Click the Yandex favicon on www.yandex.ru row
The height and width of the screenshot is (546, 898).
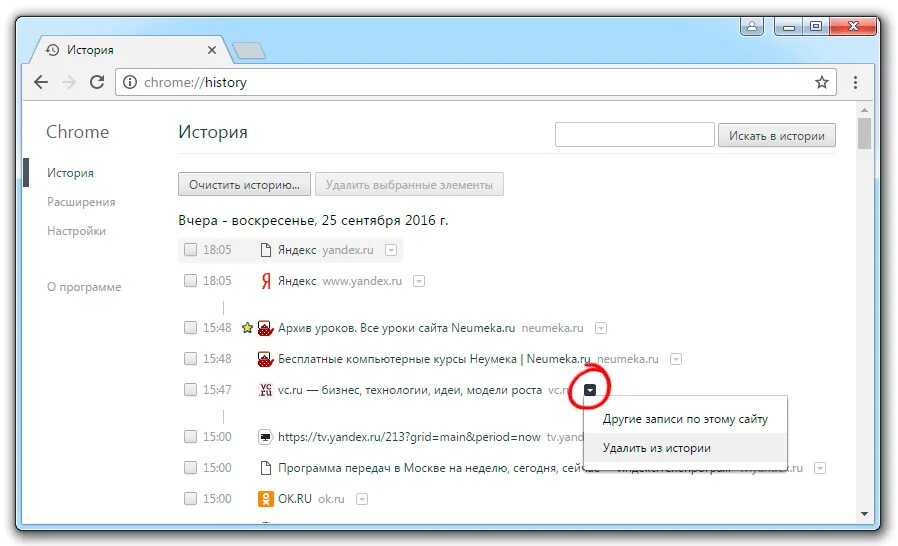[x=266, y=281]
